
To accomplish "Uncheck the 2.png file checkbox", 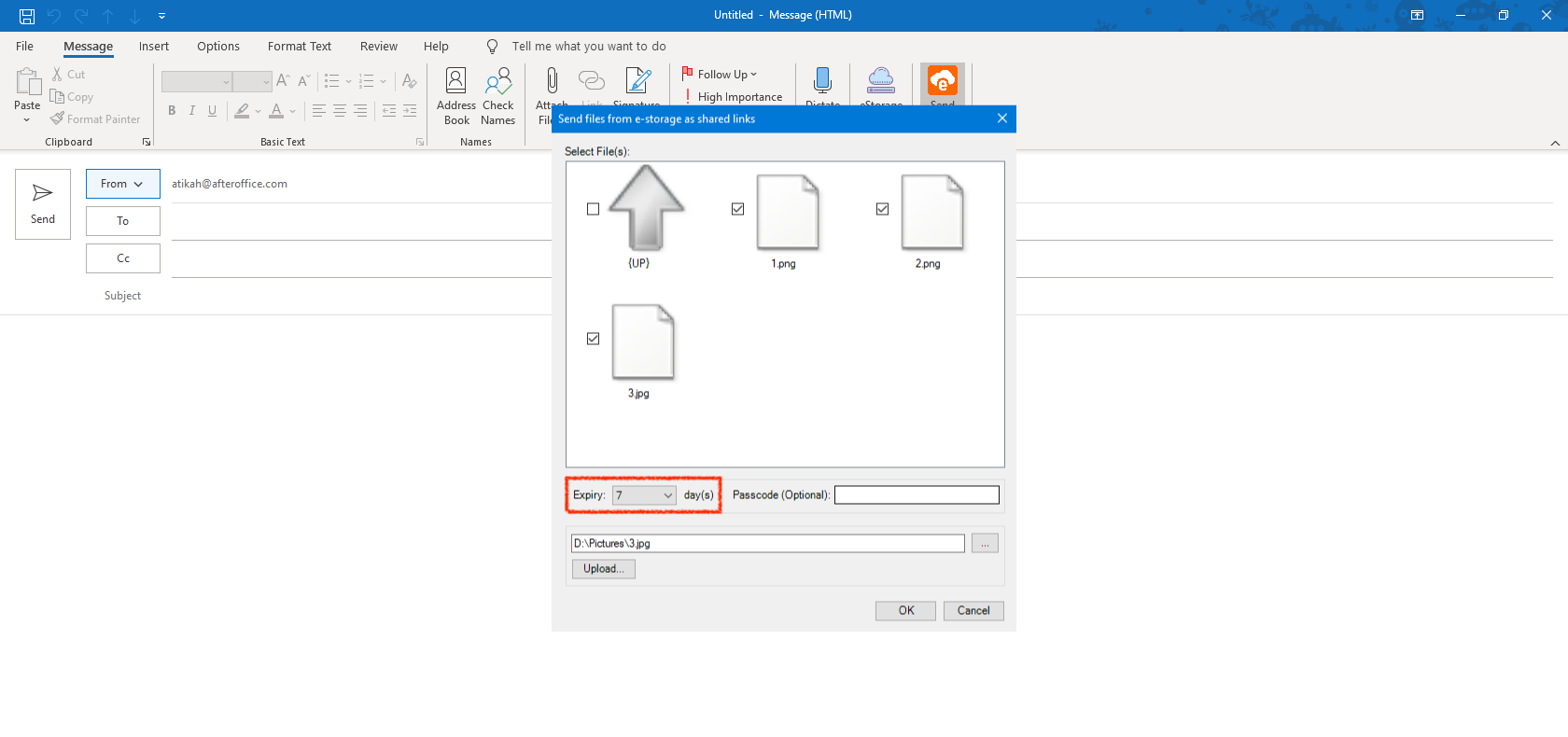I will (x=883, y=209).
